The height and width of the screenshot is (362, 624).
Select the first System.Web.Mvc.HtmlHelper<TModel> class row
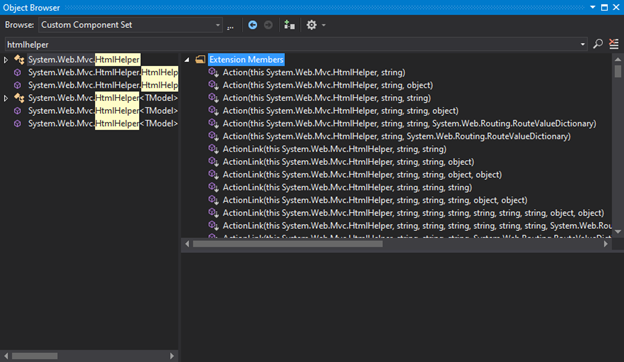(x=103, y=98)
